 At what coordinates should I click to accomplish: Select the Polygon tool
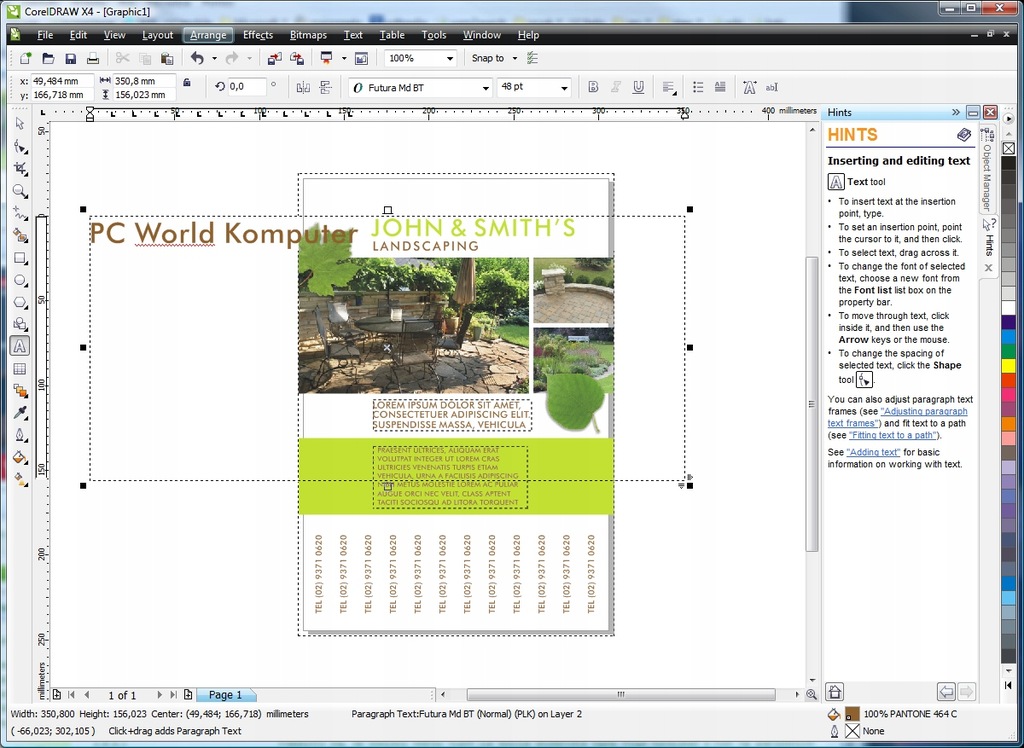coord(18,302)
